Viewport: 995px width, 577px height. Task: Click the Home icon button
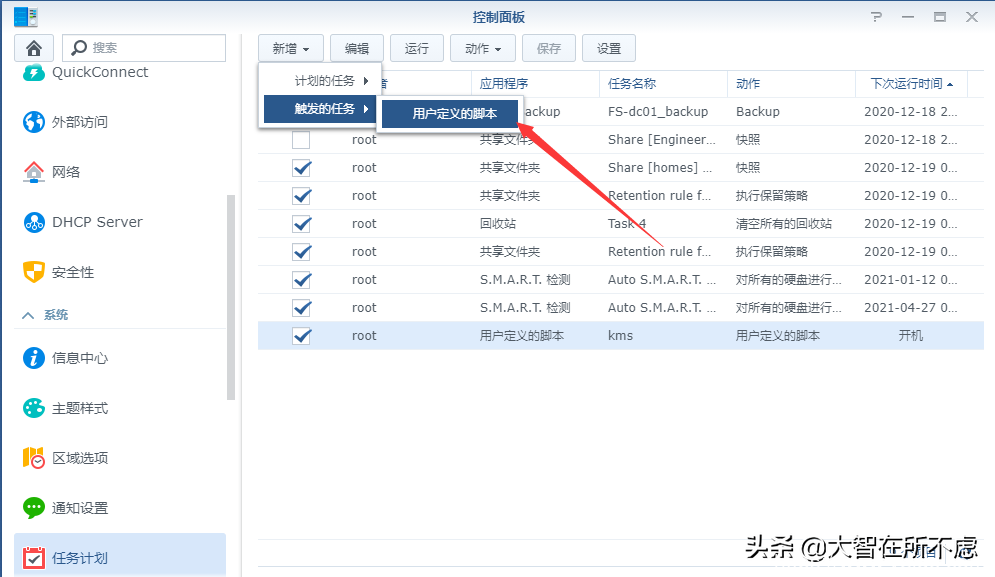pos(34,48)
